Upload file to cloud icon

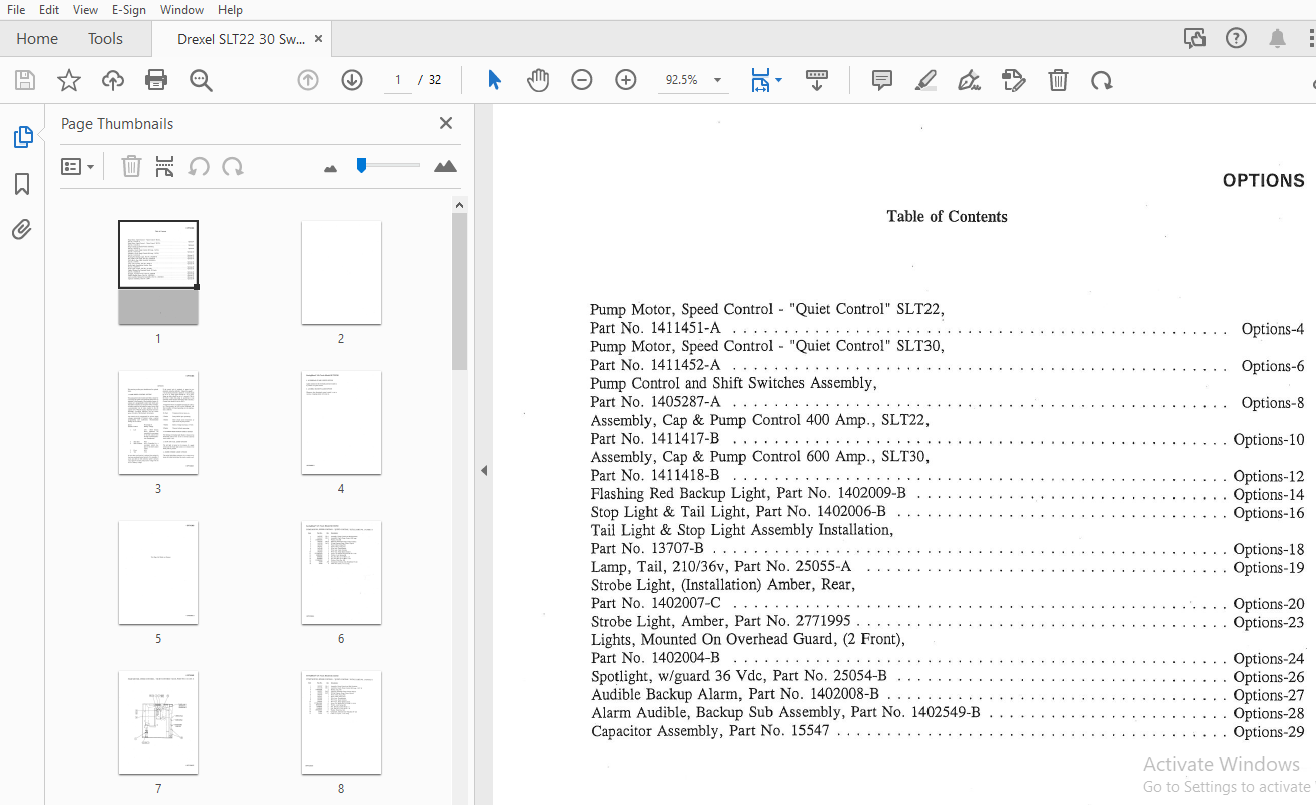113,80
